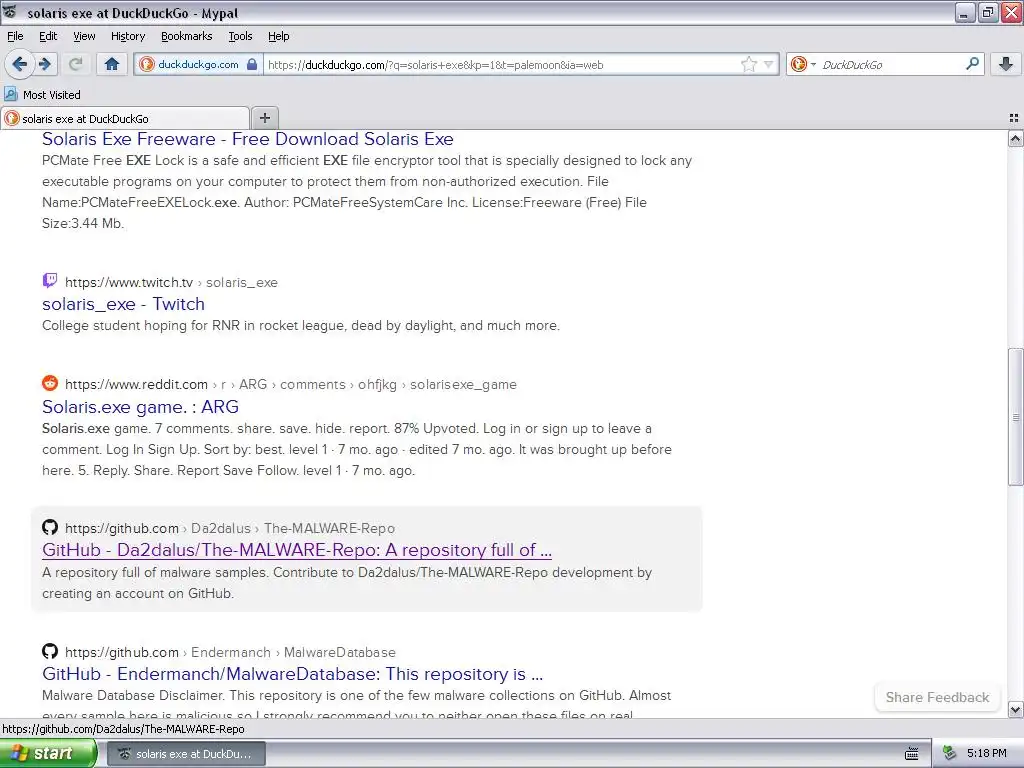Open 'Solaris.exe game. : ARG' result
1024x768 pixels.
(x=140, y=407)
